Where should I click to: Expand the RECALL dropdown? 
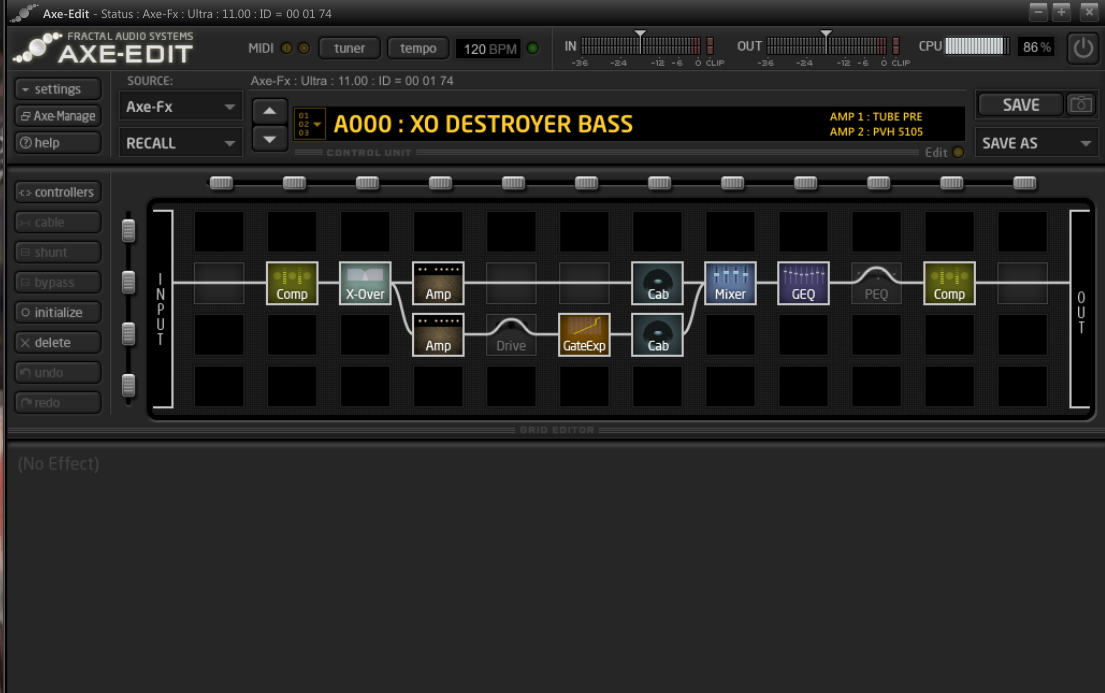click(x=180, y=143)
